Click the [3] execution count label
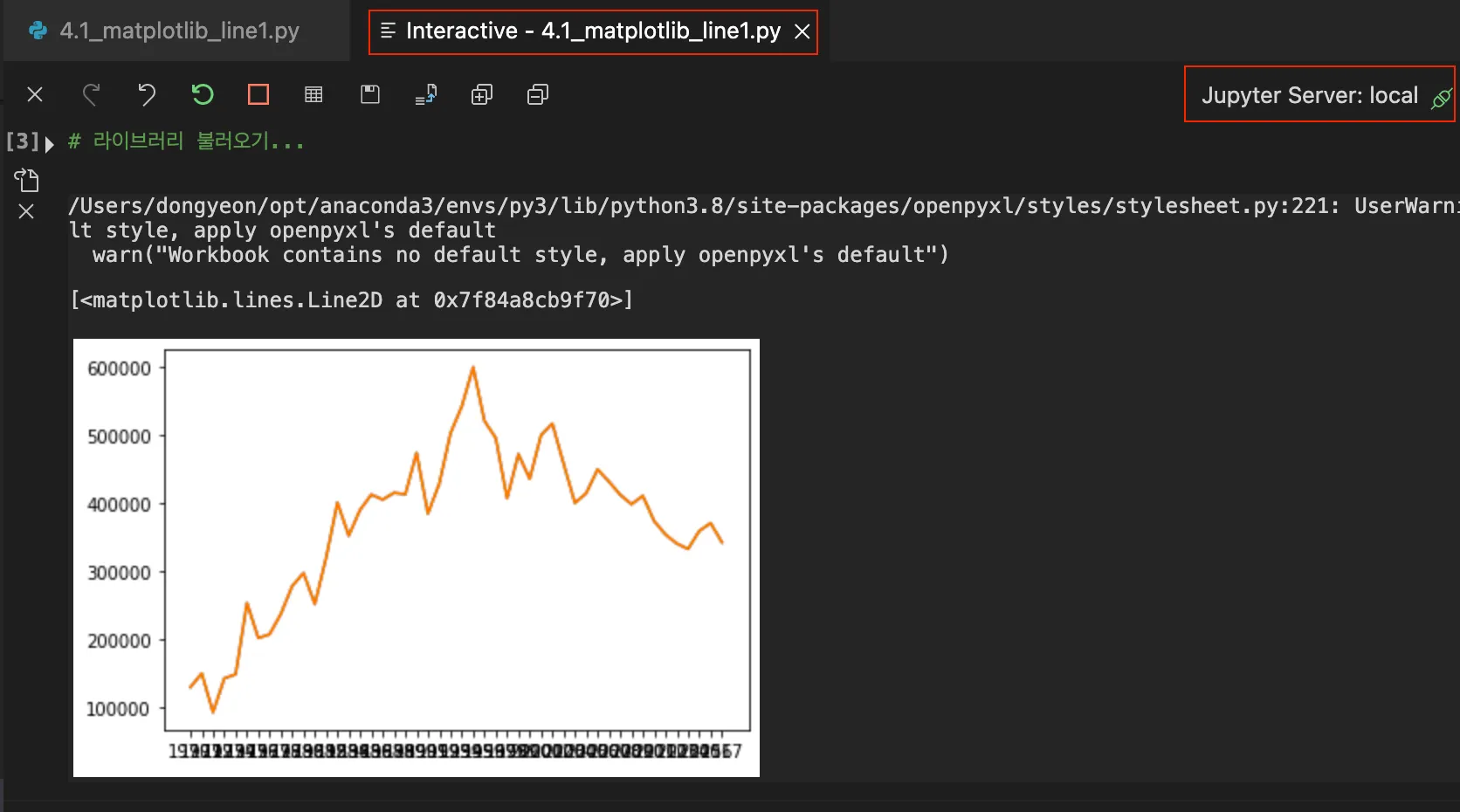This screenshot has height=812, width=1460. (x=23, y=141)
